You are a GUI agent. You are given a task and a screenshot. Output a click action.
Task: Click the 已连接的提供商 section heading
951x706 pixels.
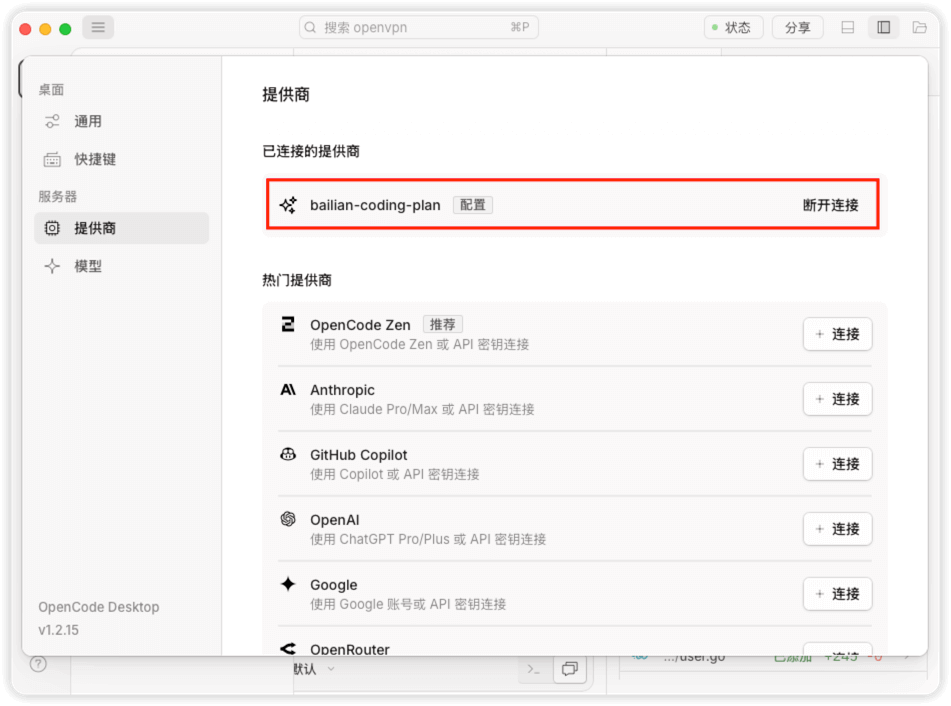tap(311, 152)
